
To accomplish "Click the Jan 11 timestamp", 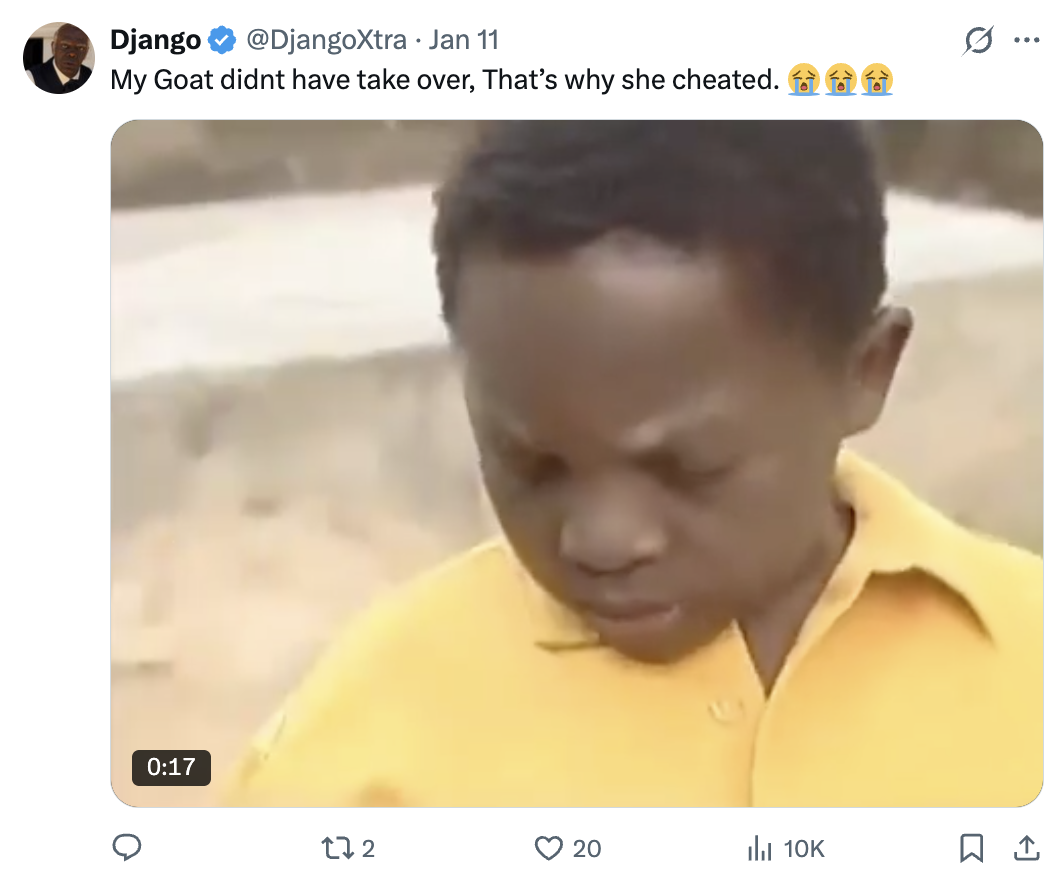I will 463,40.
